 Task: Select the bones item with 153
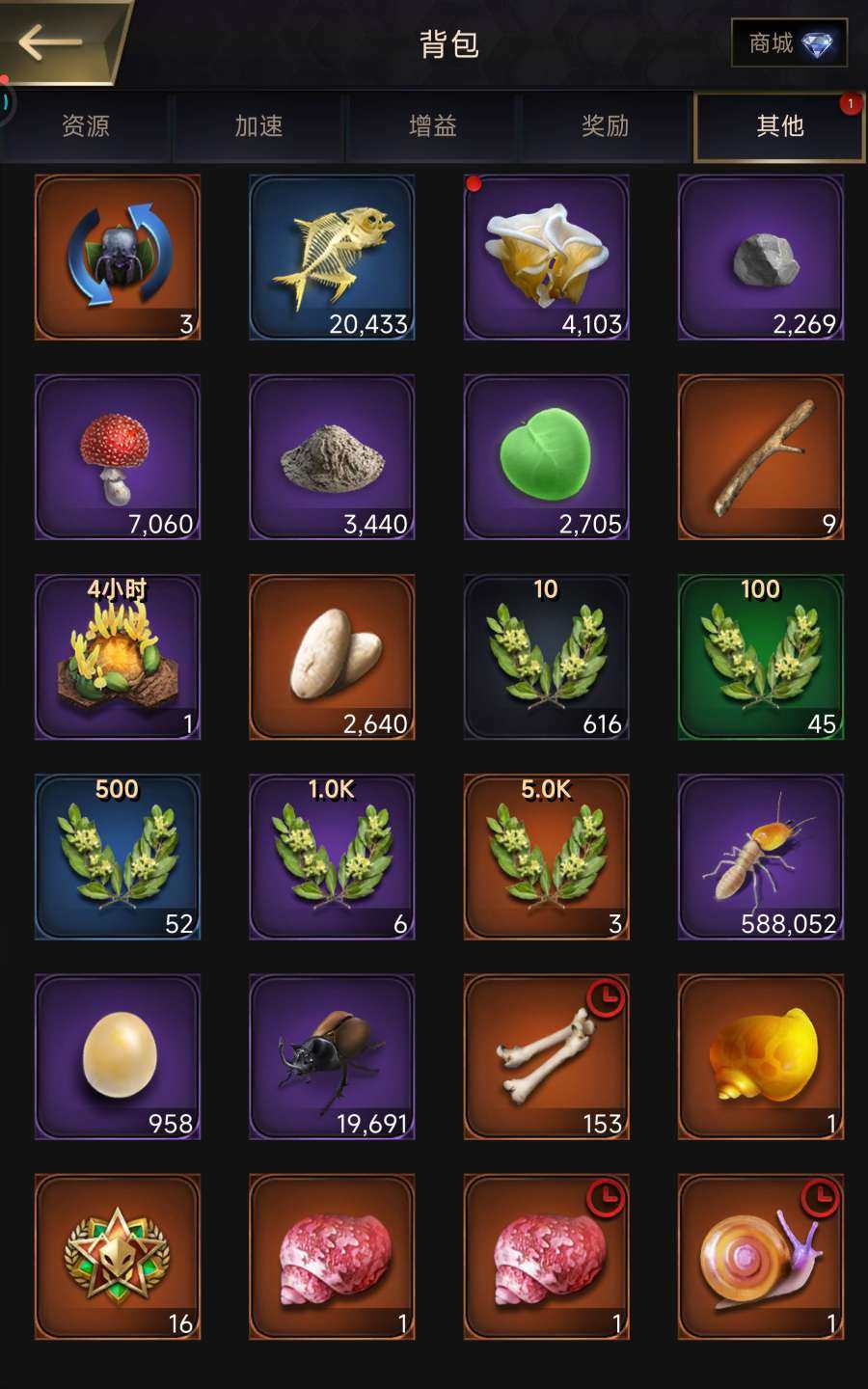pyautogui.click(x=547, y=1057)
